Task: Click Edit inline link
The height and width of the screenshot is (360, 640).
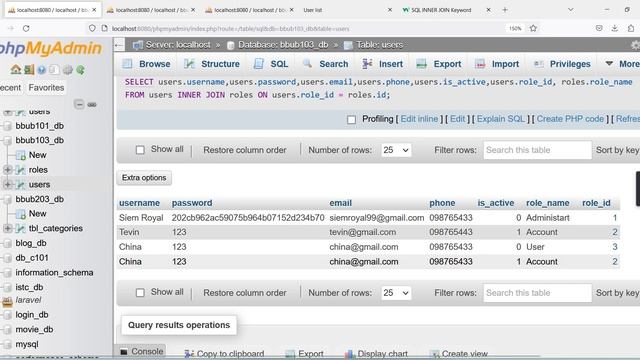Action: coord(419,119)
